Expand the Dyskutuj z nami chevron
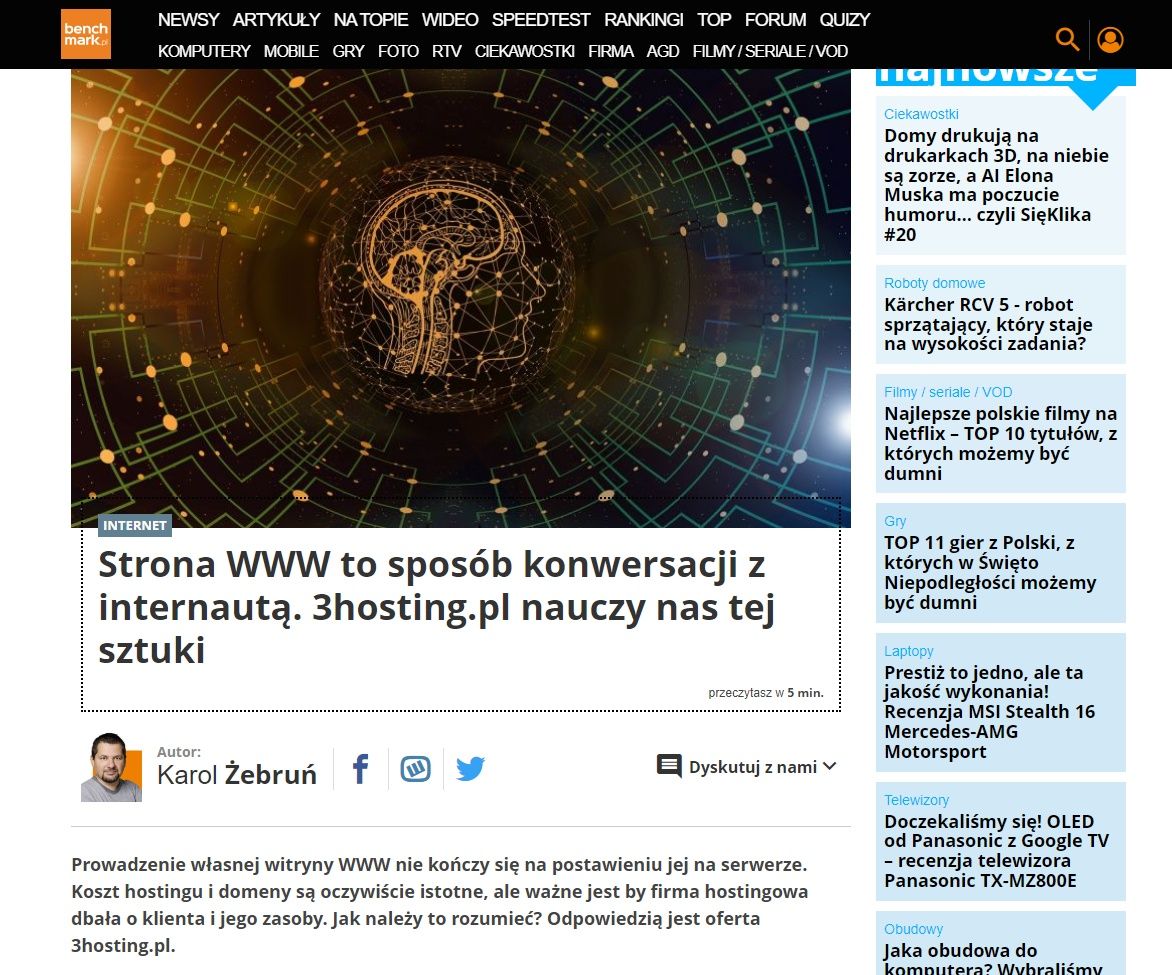The width and height of the screenshot is (1172, 975). click(x=830, y=766)
